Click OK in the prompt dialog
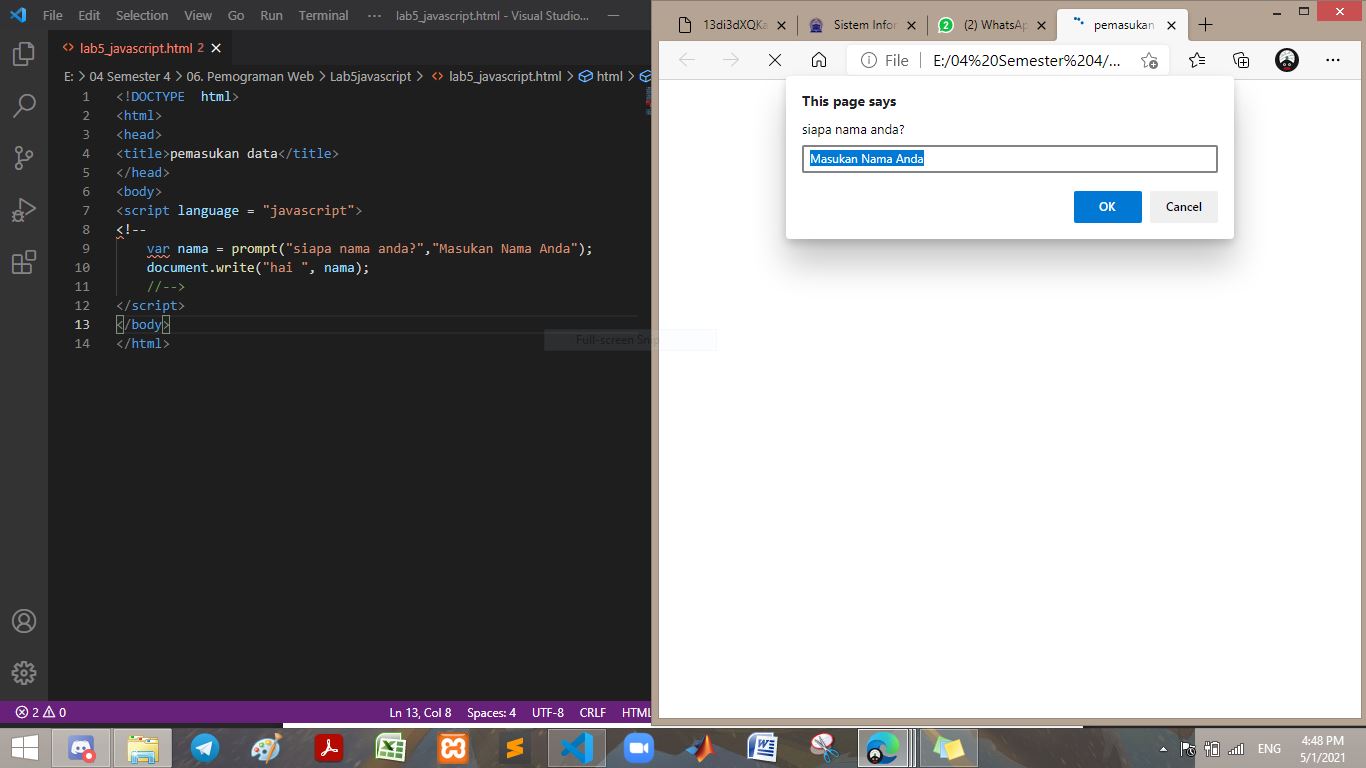The image size is (1366, 768). click(1107, 207)
